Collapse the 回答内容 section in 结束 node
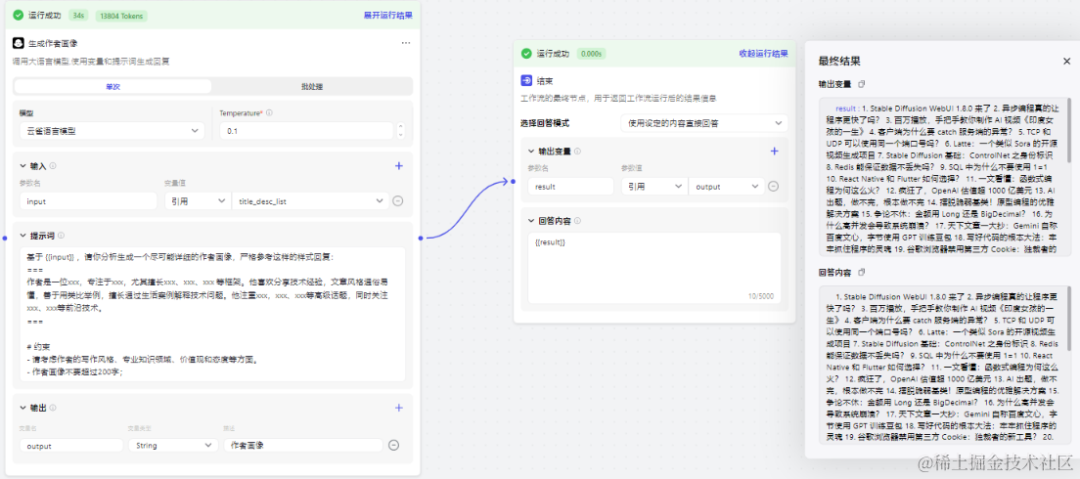The height and width of the screenshot is (479, 1080). point(531,221)
